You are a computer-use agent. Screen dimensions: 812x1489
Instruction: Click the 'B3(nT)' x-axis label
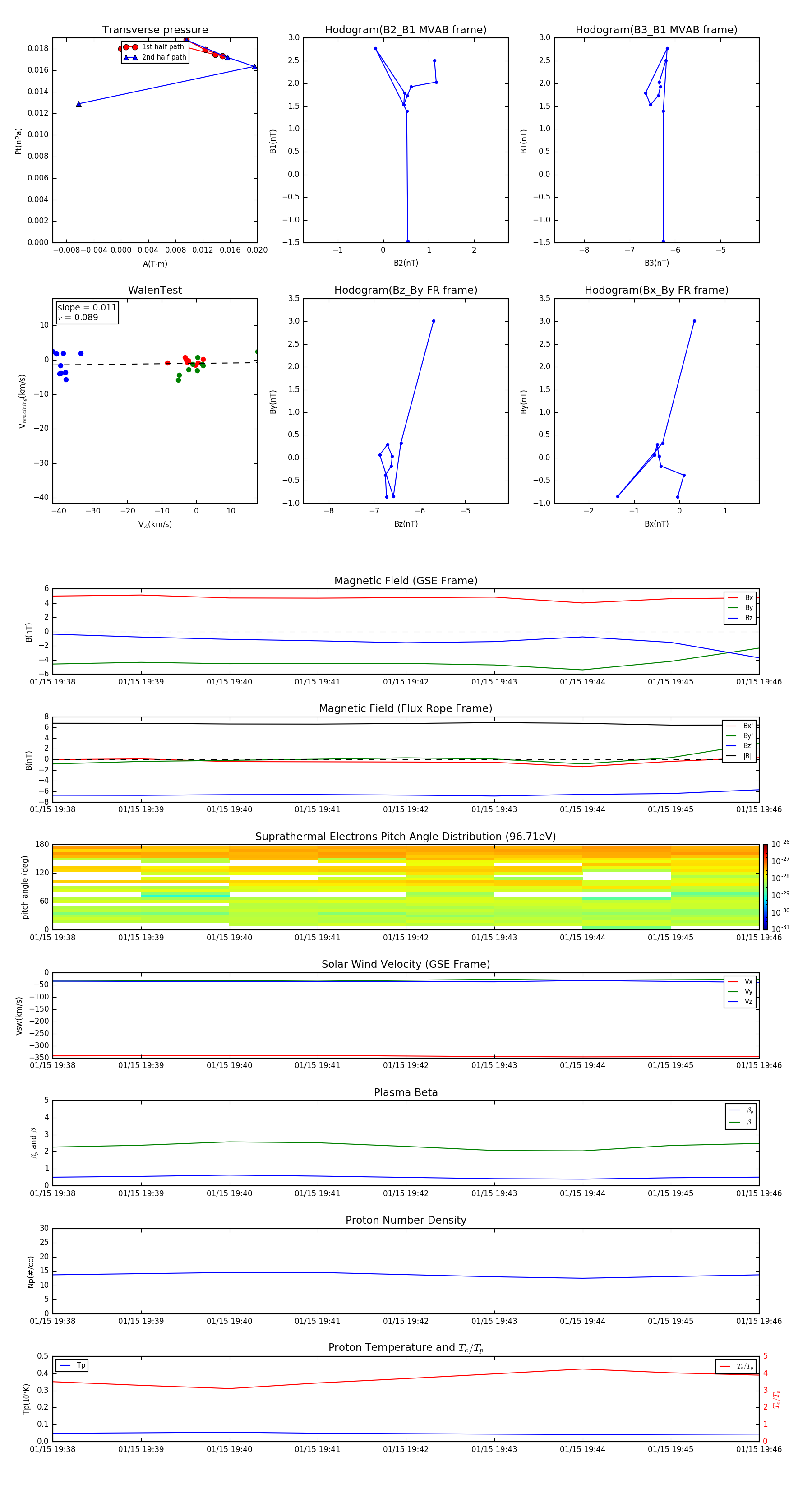656,263
